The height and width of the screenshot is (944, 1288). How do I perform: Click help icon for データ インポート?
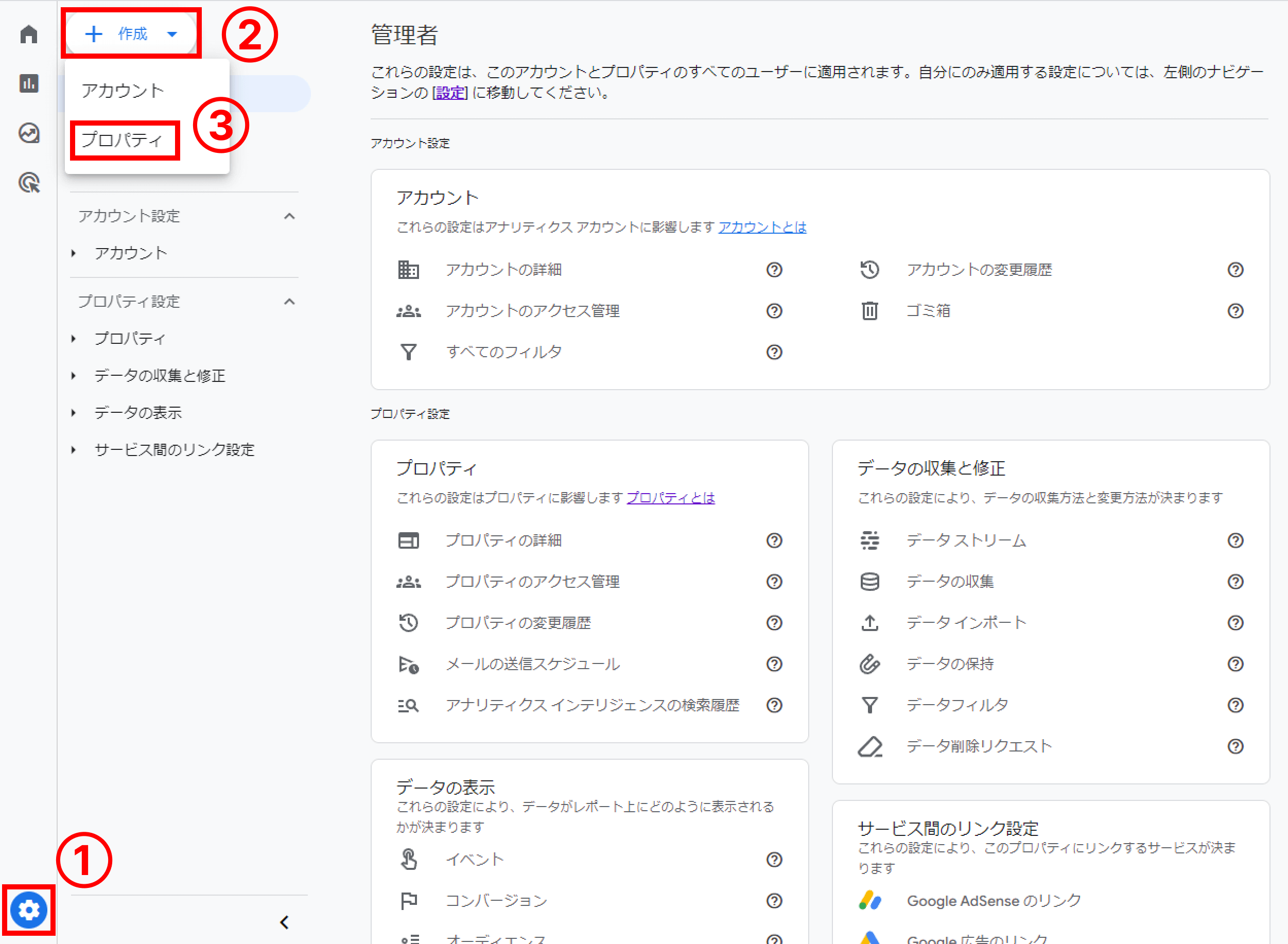point(1235,623)
